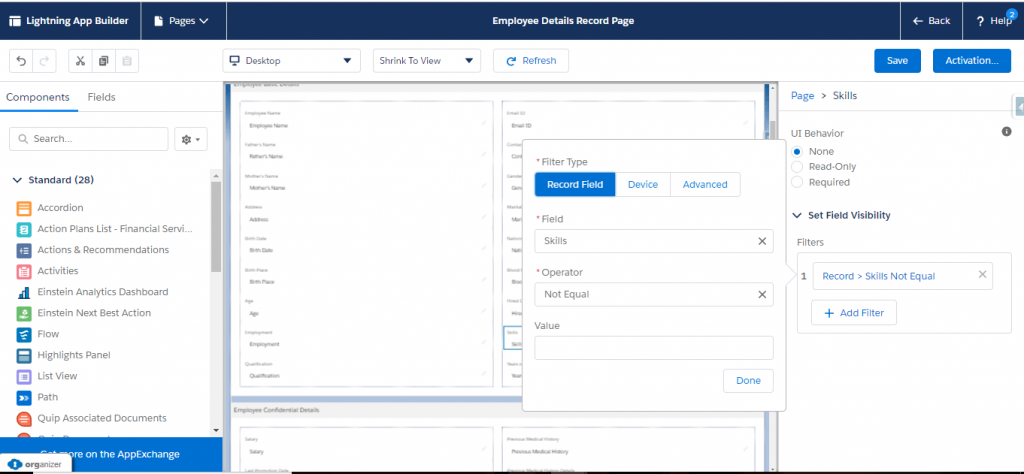Switch to the Fields tab
The width and height of the screenshot is (1024, 474).
[101, 97]
